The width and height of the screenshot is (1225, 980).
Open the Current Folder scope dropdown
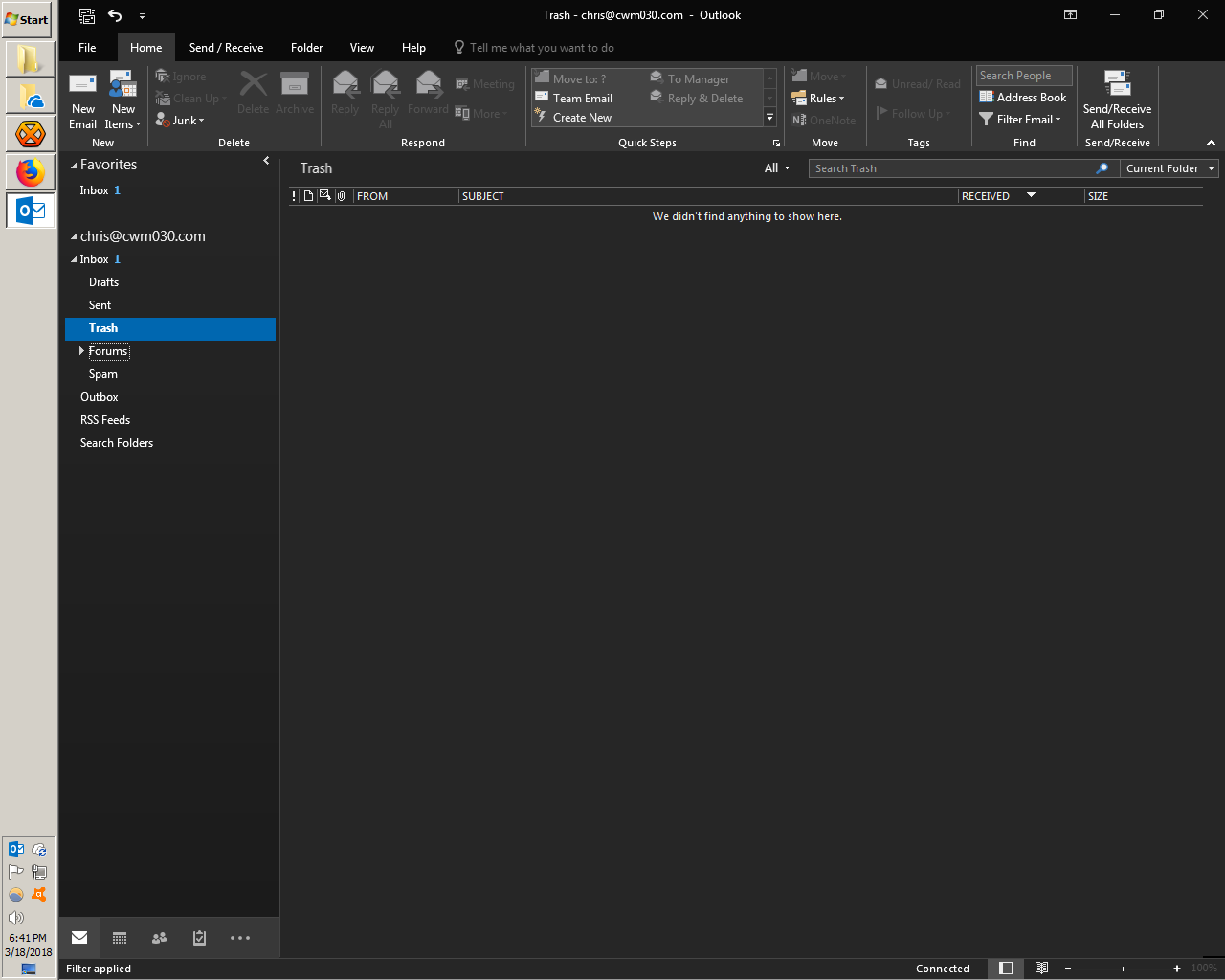click(1169, 168)
